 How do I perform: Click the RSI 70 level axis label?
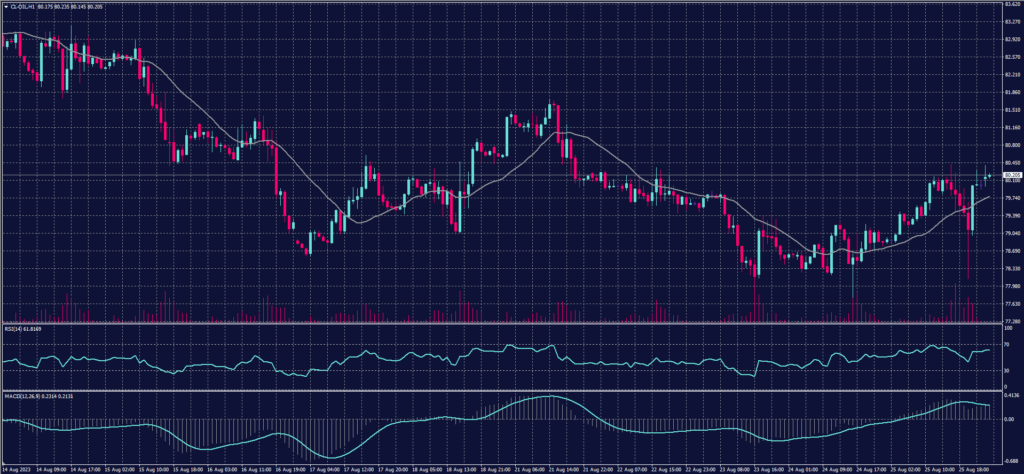pyautogui.click(x=1005, y=344)
